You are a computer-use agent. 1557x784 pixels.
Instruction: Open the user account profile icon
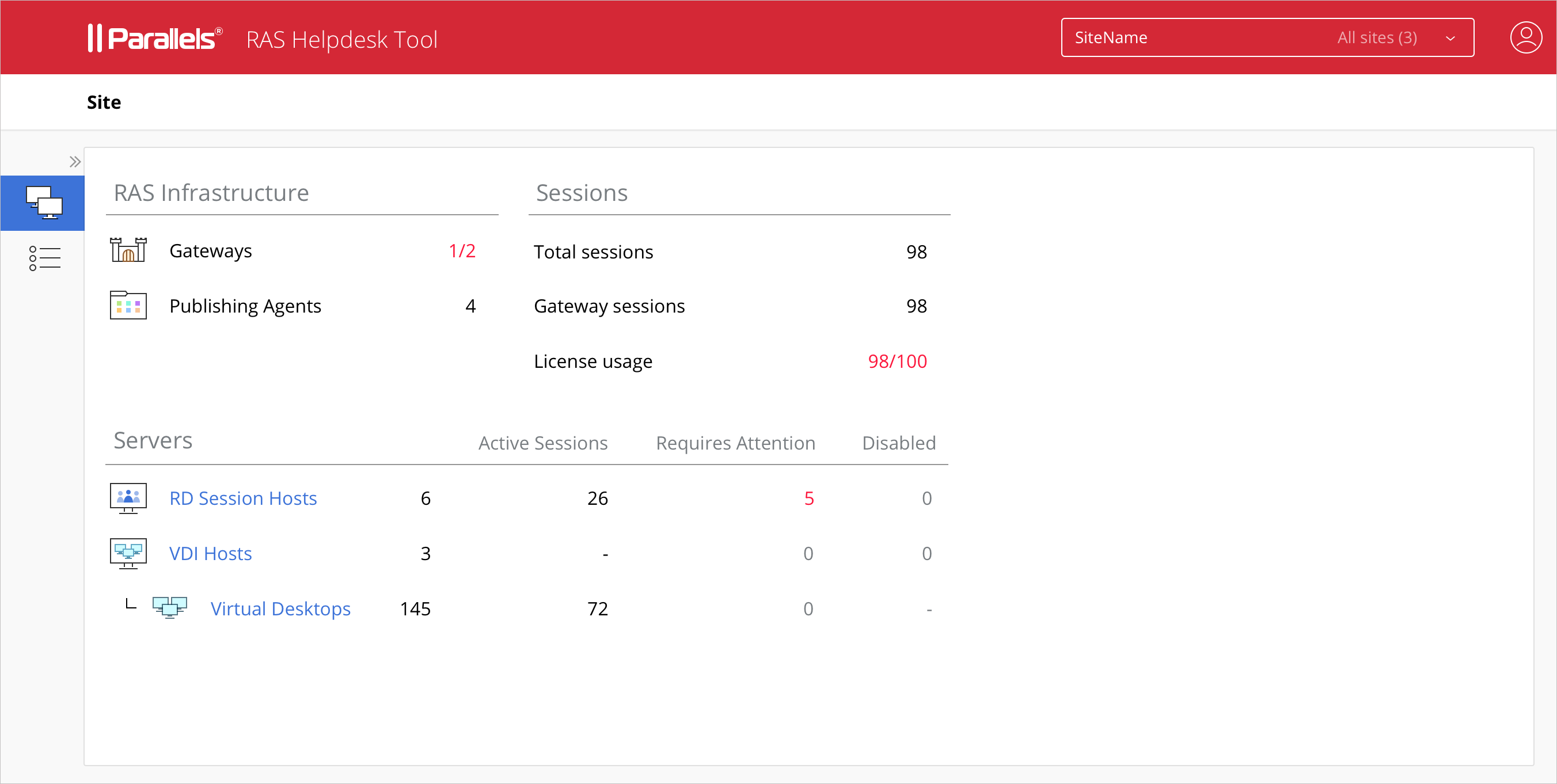pyautogui.click(x=1525, y=37)
